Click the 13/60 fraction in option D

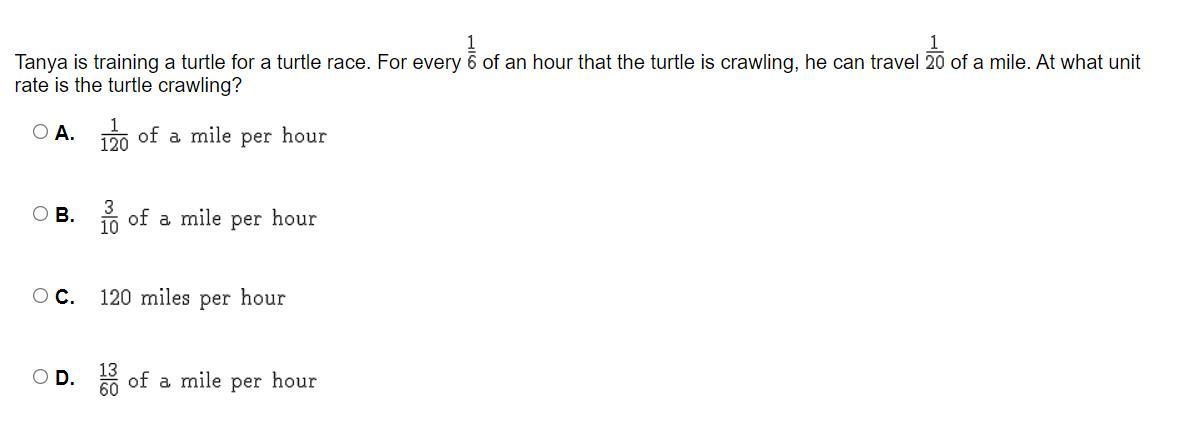point(109,380)
